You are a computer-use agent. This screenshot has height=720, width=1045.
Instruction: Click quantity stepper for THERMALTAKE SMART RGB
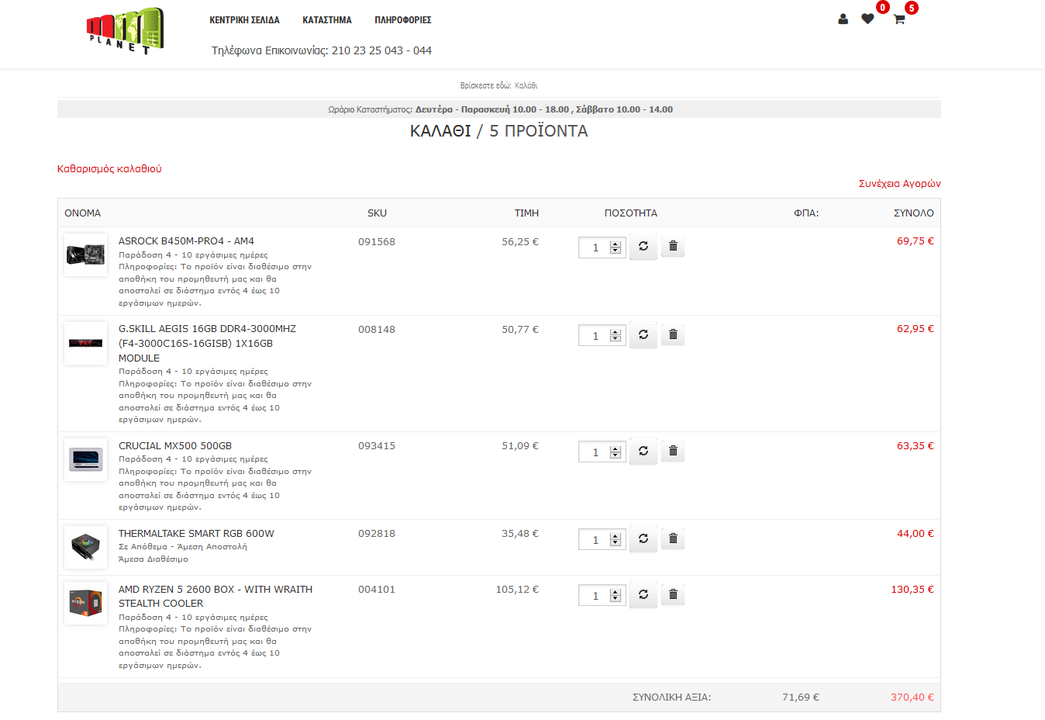(615, 539)
